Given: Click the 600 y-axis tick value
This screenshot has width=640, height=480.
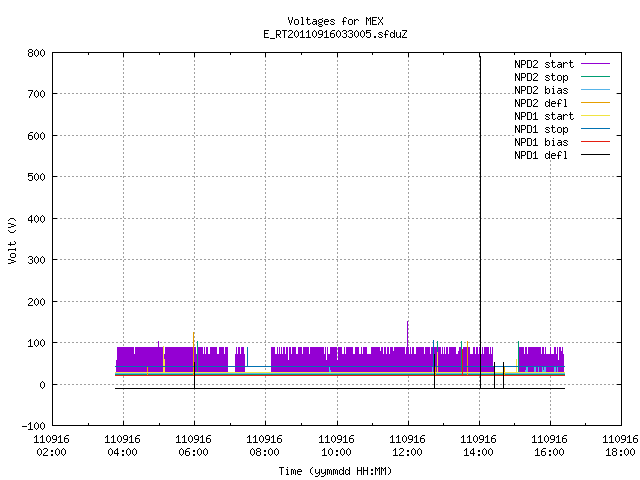Looking at the screenshot, I should (x=36, y=136).
